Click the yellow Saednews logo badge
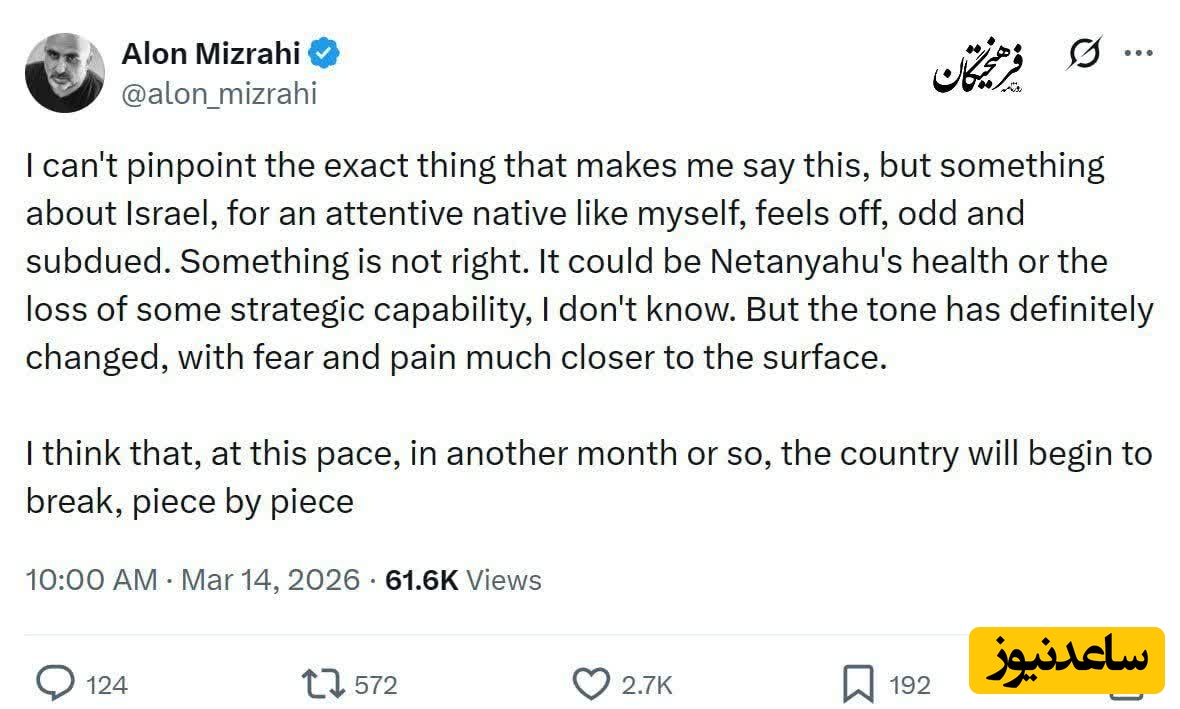Screen dimensions: 1180x709 (1067, 660)
